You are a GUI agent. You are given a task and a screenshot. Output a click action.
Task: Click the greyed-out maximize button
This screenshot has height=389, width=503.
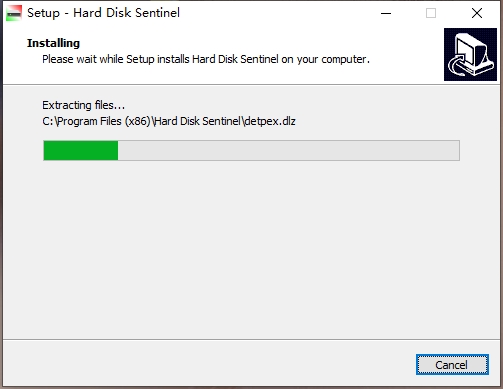(x=431, y=13)
